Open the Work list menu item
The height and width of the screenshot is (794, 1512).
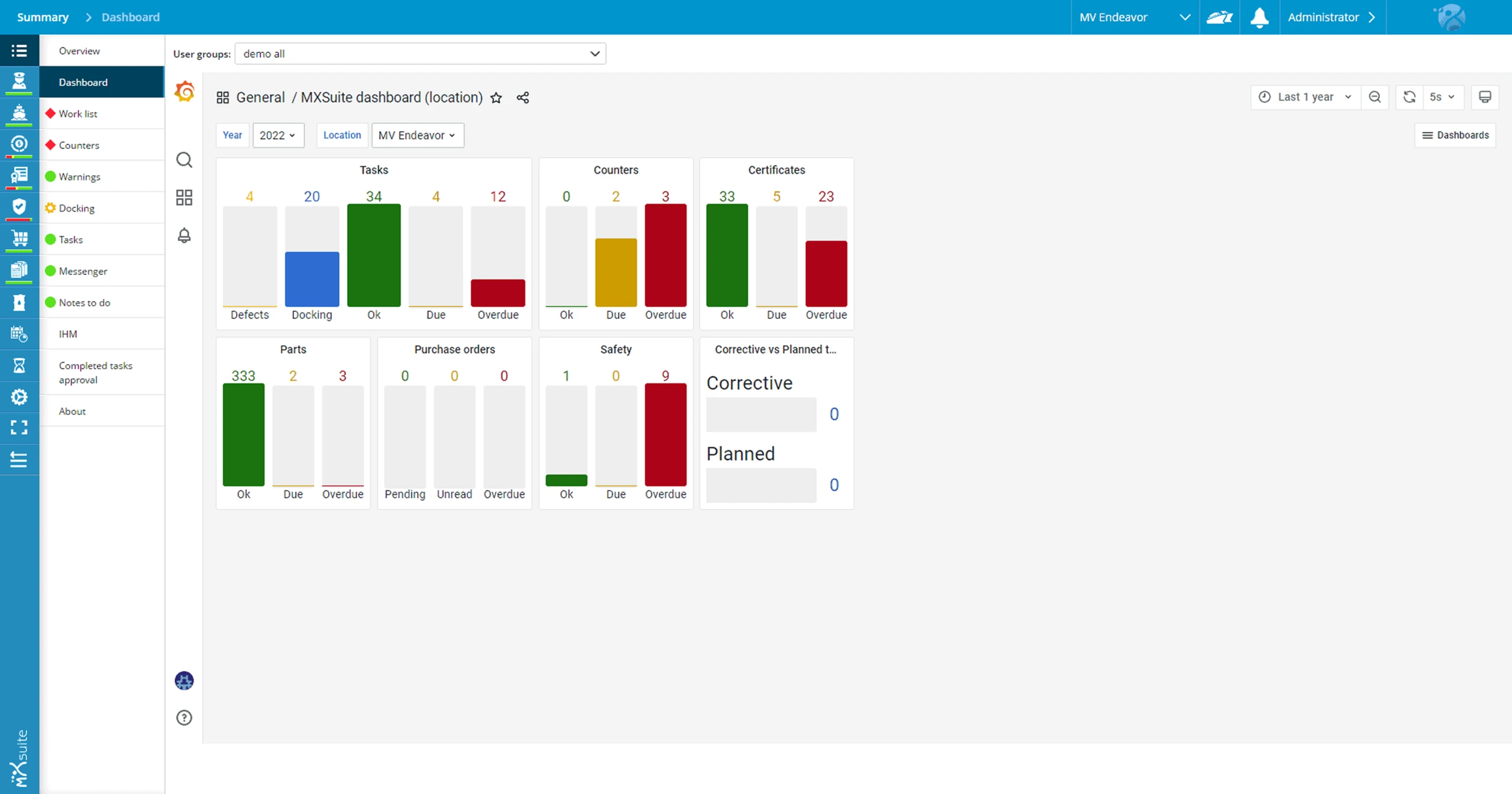click(x=78, y=114)
